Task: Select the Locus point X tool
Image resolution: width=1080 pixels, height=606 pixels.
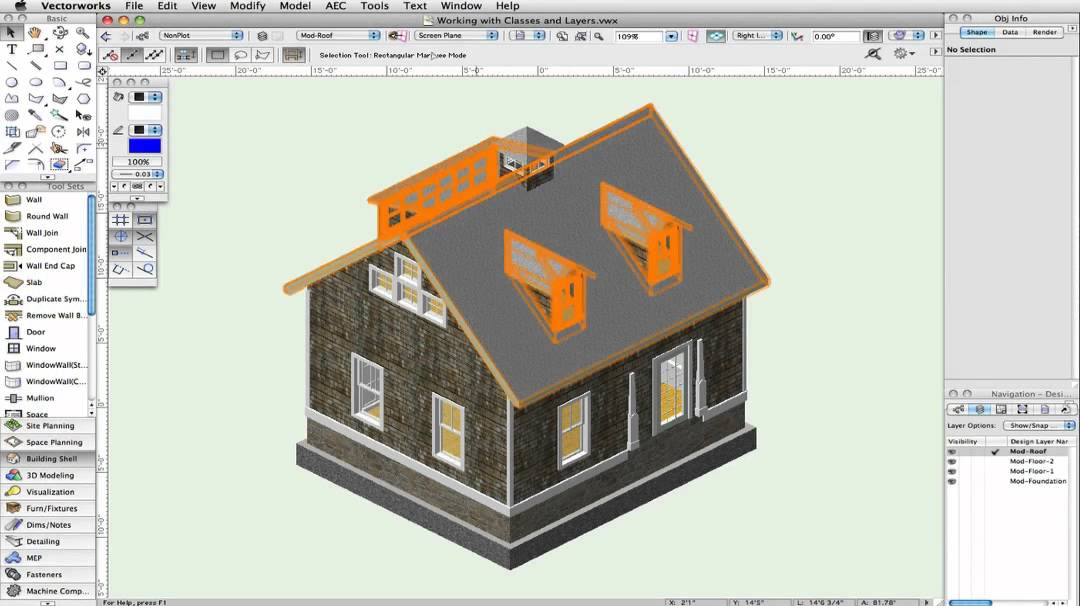Action: pos(60,49)
